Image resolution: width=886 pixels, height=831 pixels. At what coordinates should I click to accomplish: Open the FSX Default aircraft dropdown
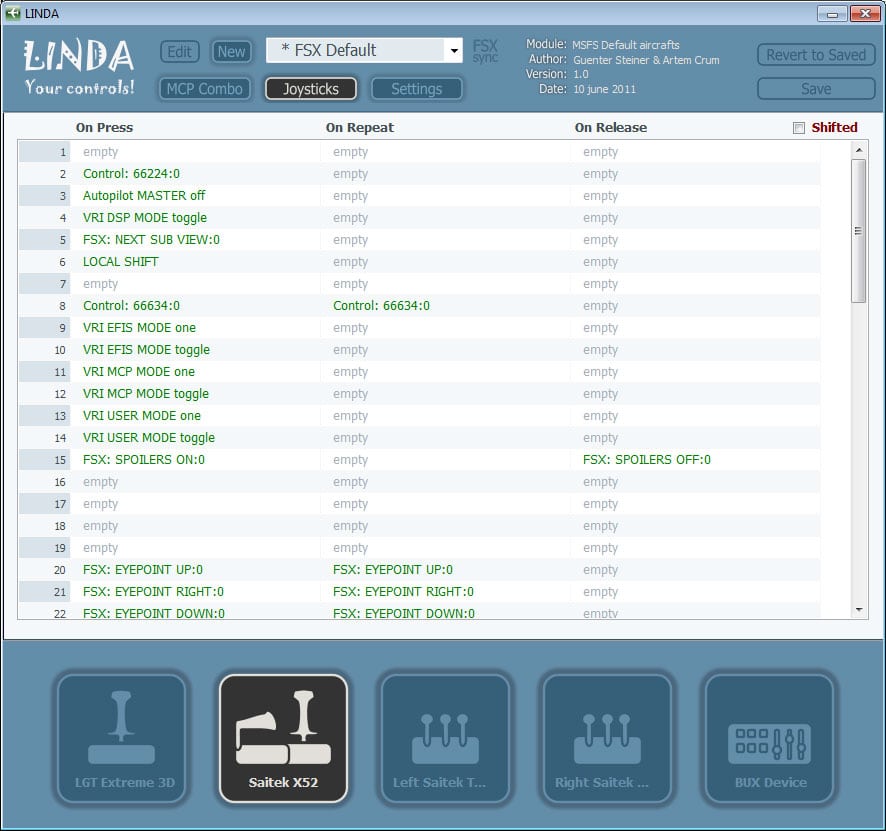point(453,51)
